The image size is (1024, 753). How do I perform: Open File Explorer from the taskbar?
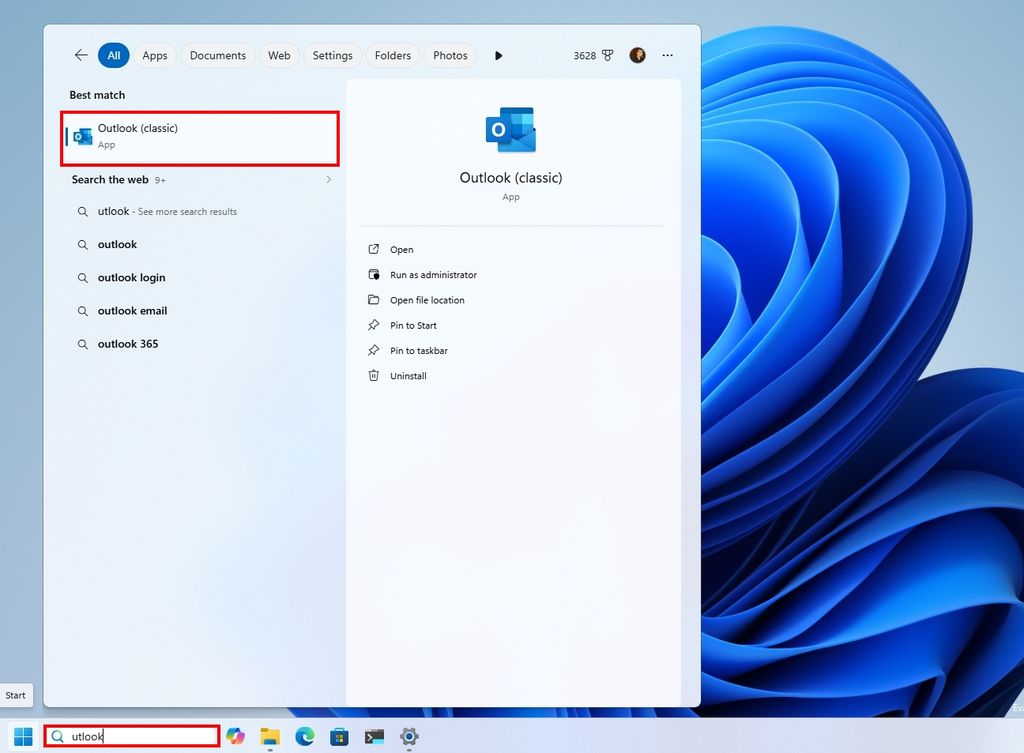(x=270, y=737)
